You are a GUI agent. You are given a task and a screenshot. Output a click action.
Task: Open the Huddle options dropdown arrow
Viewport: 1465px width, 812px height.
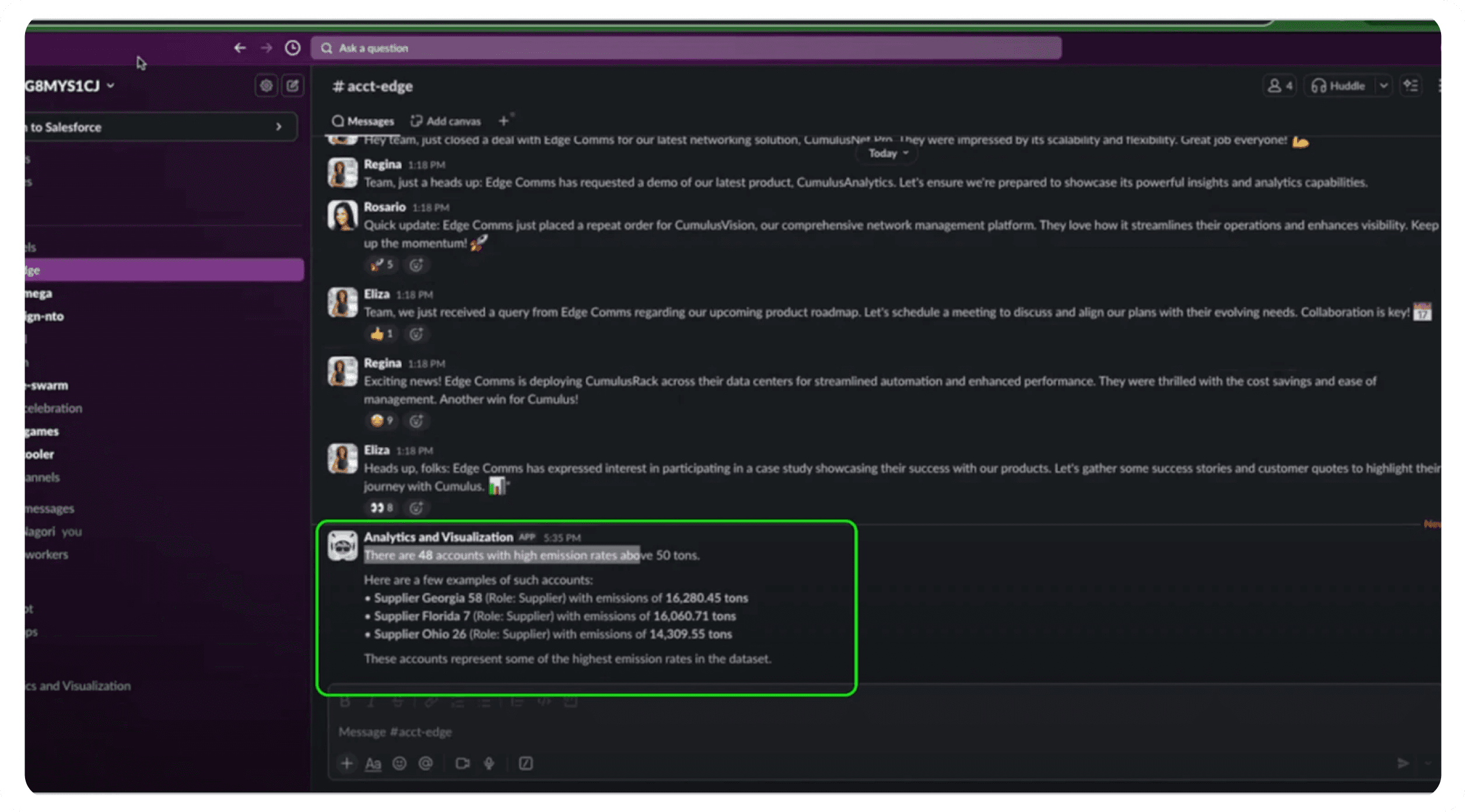coord(1383,86)
